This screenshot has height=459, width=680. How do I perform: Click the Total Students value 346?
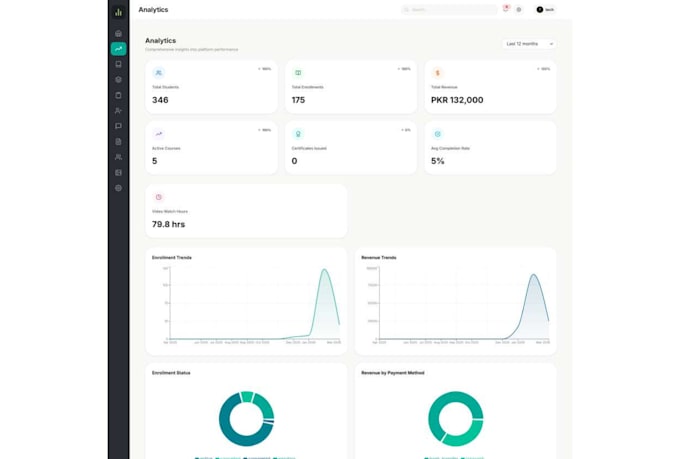(160, 100)
